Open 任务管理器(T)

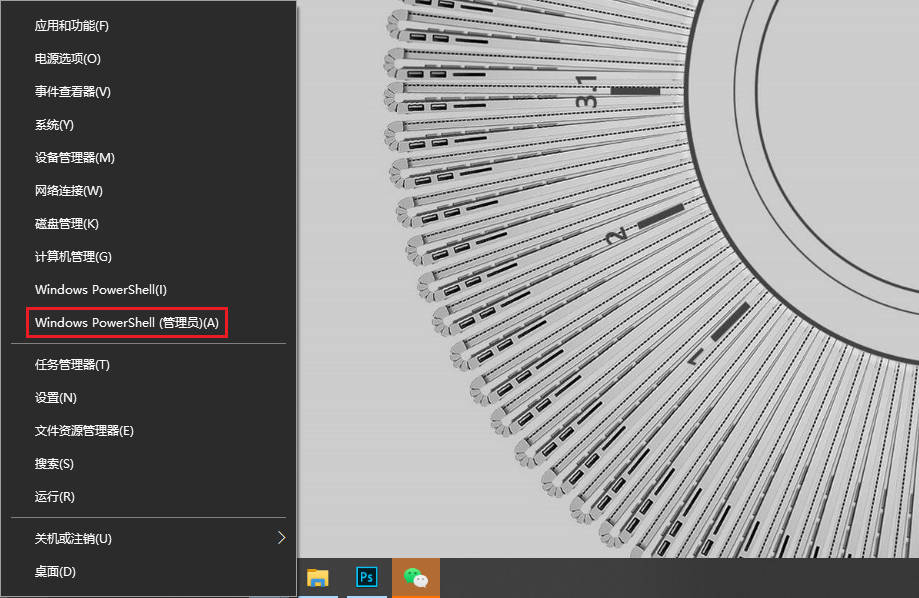pos(148,365)
